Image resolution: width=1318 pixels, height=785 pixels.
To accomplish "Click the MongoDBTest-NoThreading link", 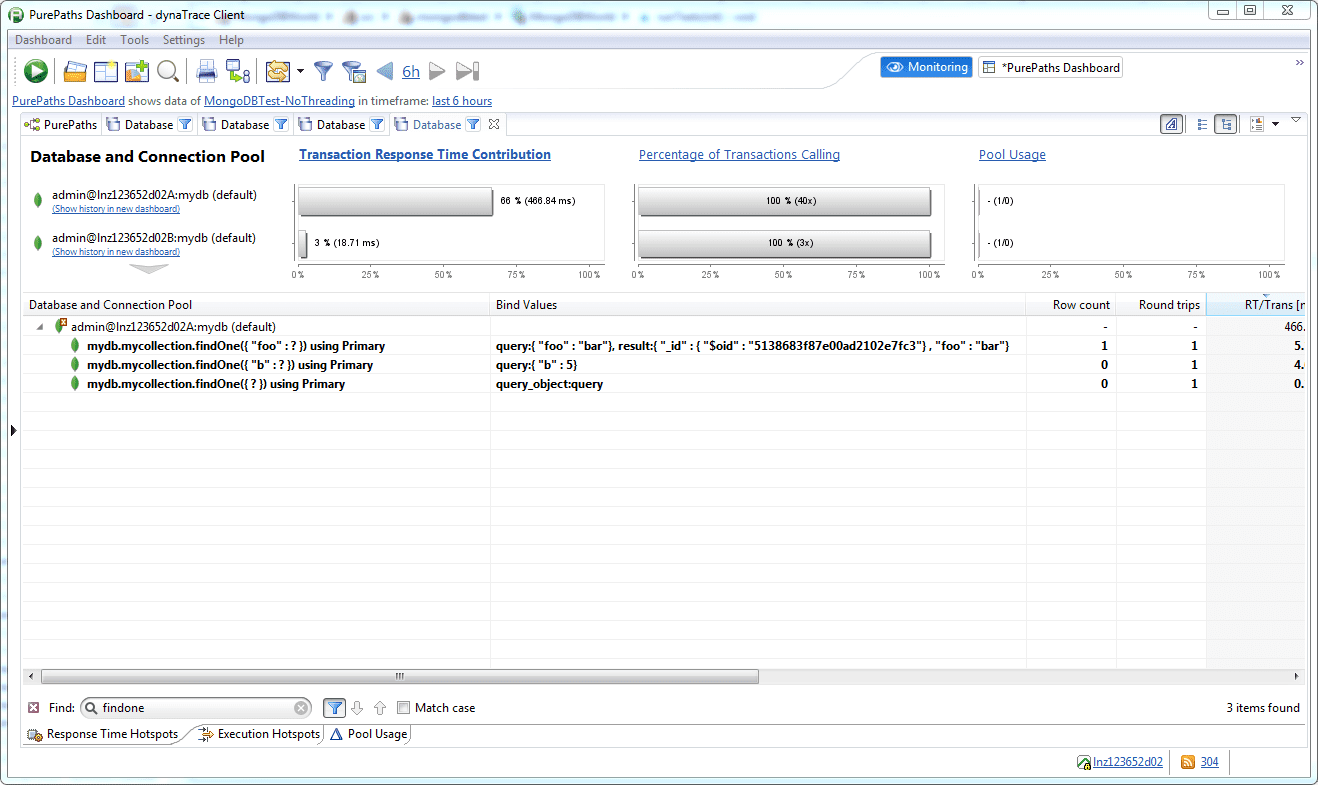I will (279, 101).
